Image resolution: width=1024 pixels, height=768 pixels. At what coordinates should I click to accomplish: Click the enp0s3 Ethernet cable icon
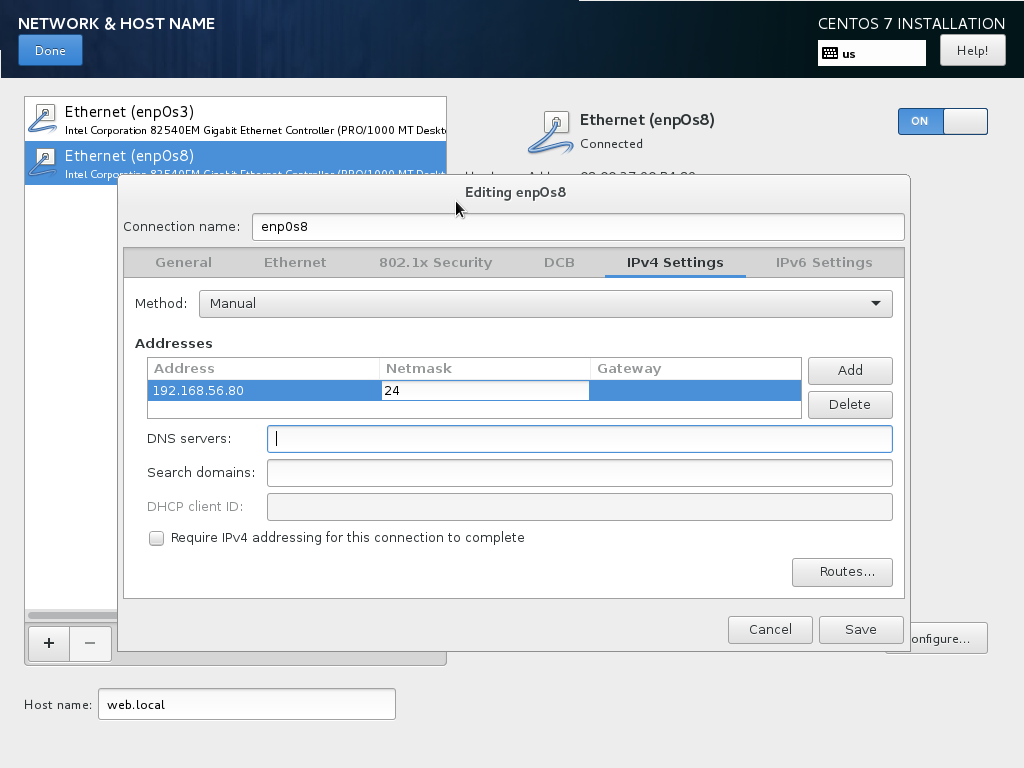point(44,119)
